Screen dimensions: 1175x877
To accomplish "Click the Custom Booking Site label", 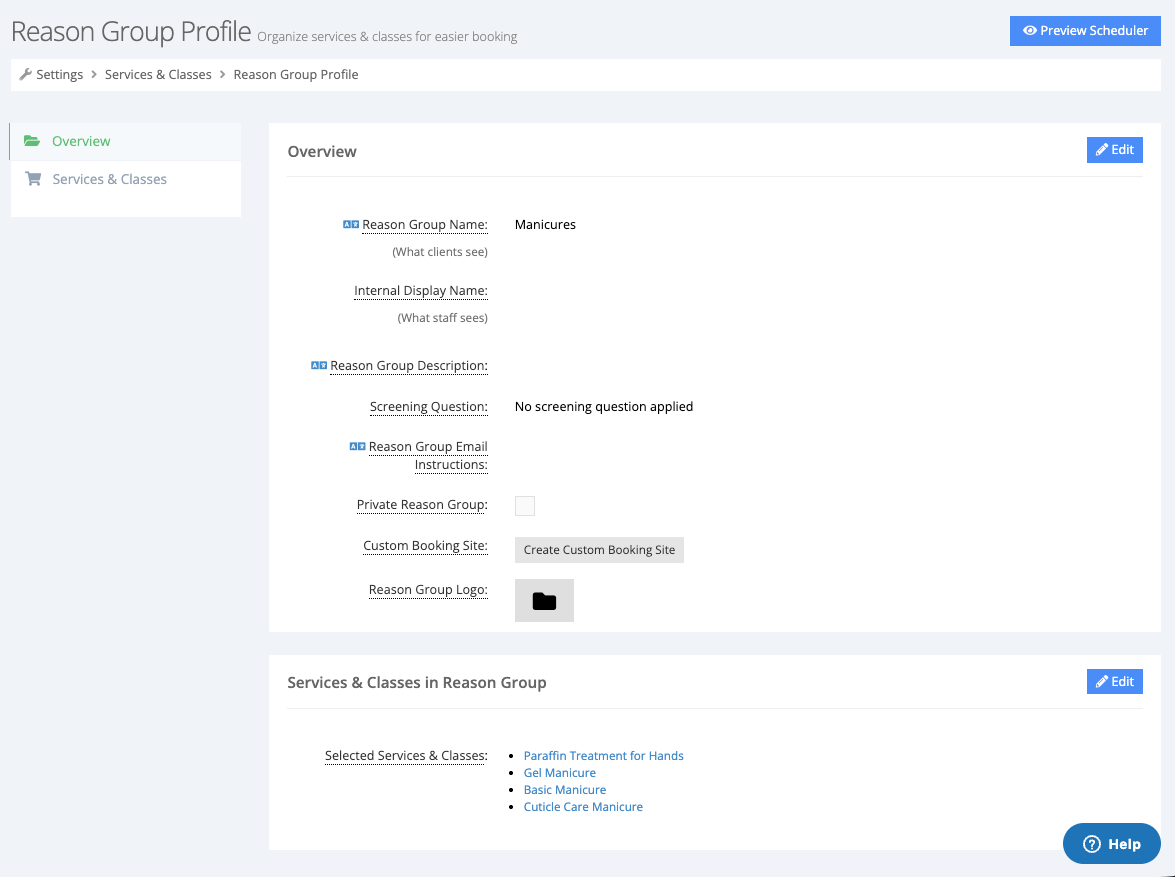I will point(425,546).
